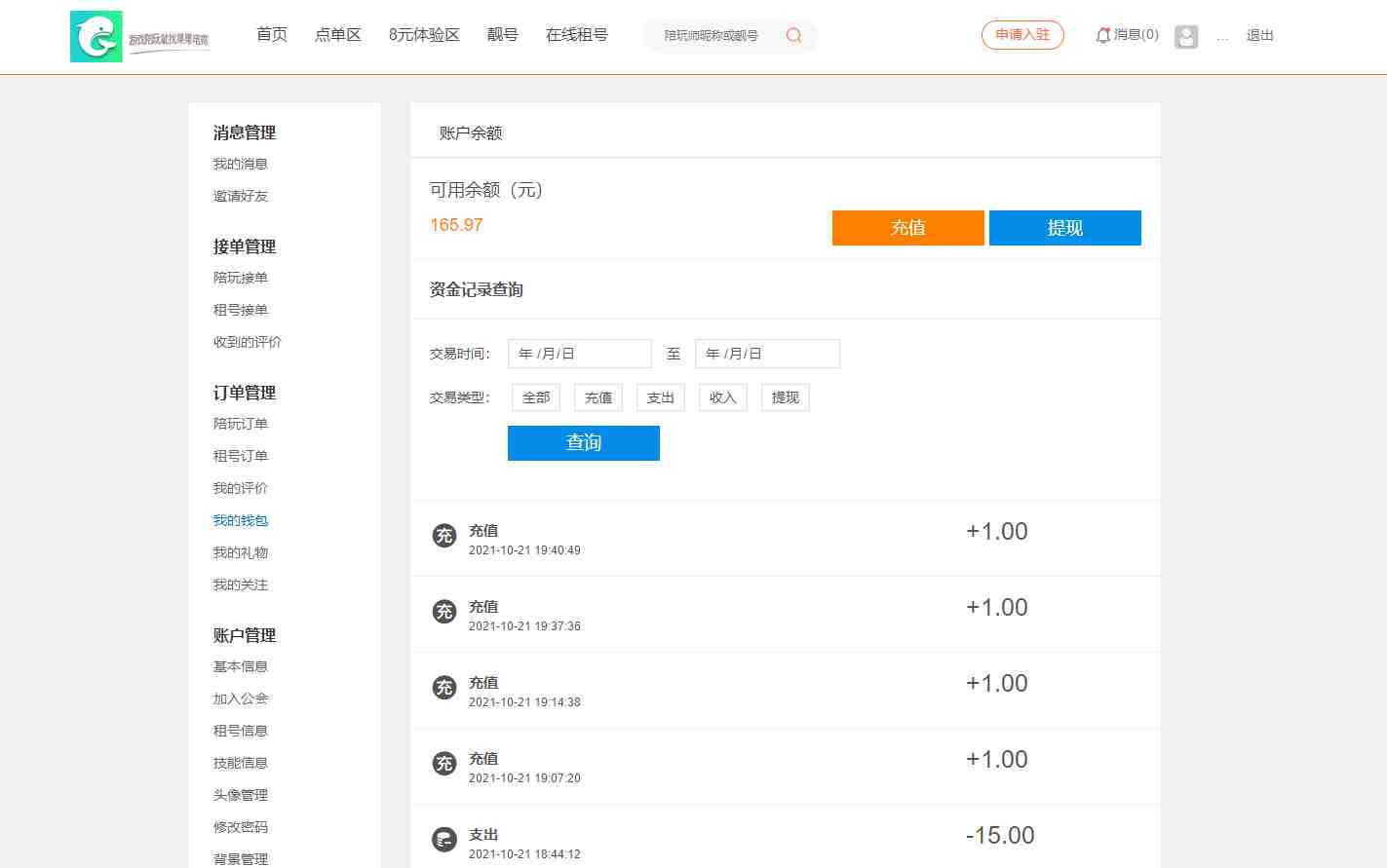The width and height of the screenshot is (1387, 868).
Task: Select 提现 transaction type filter
Action: [x=785, y=397]
